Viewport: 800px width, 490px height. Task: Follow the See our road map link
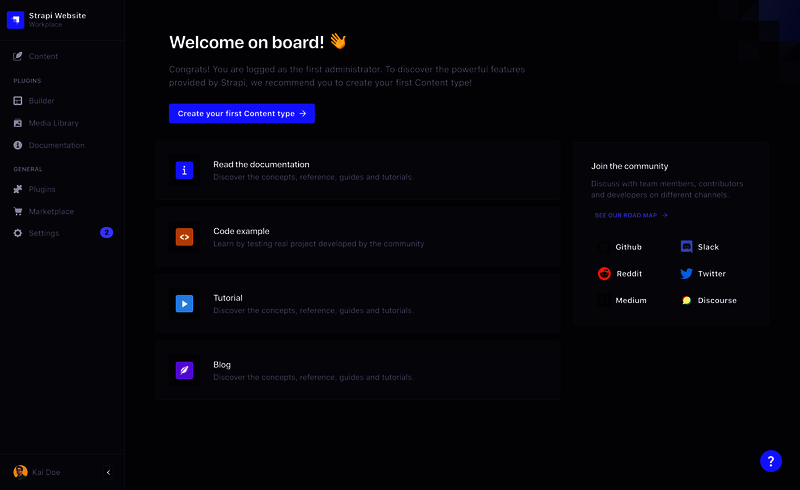point(631,215)
